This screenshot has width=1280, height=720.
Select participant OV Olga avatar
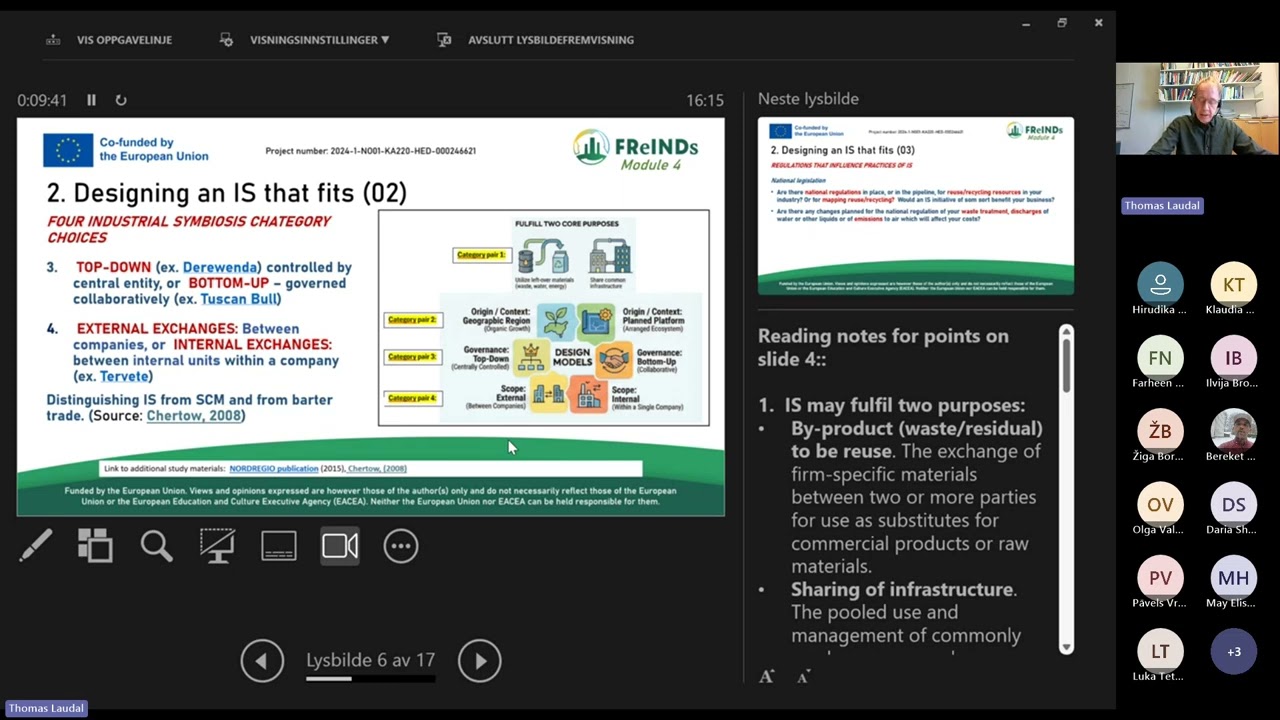[1160, 505]
